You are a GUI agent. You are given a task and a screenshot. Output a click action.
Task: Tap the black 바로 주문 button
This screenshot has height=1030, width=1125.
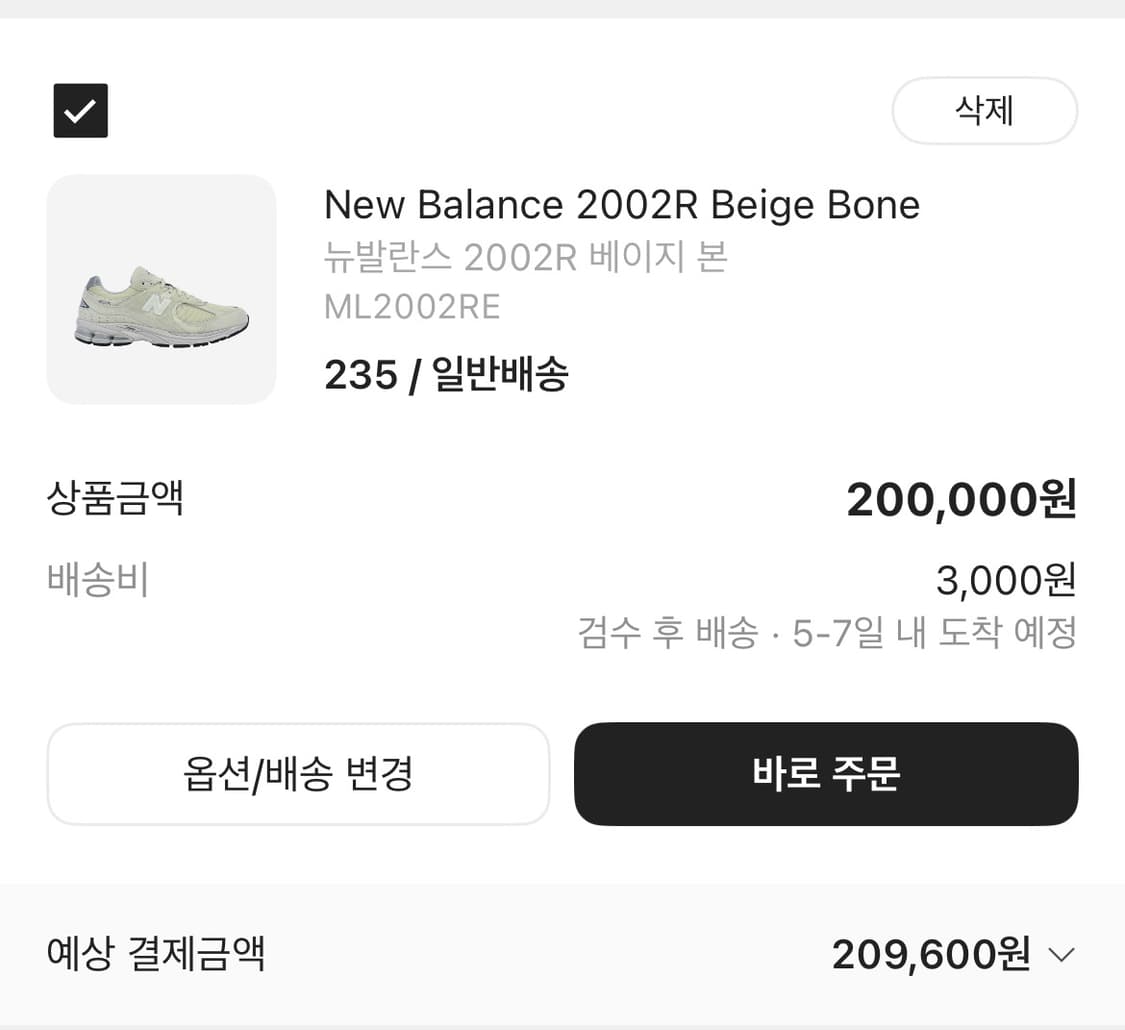(824, 774)
